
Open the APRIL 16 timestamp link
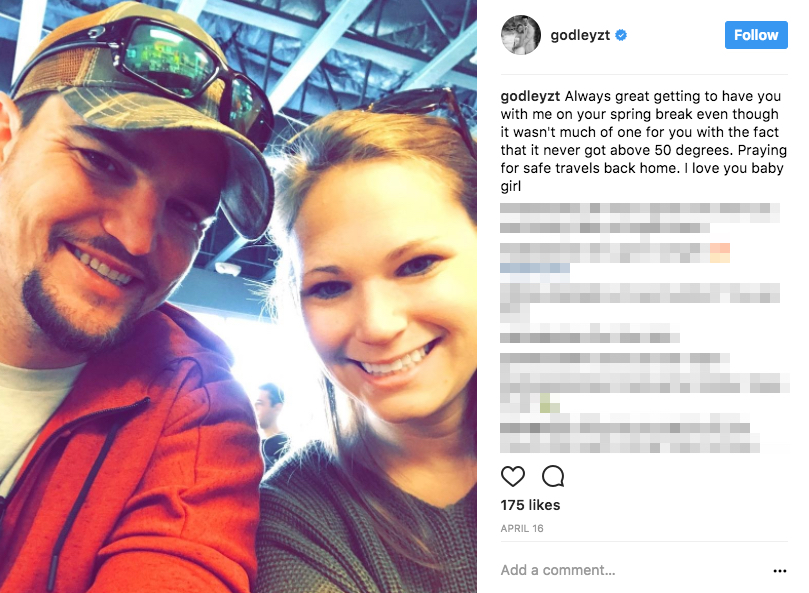(x=522, y=528)
